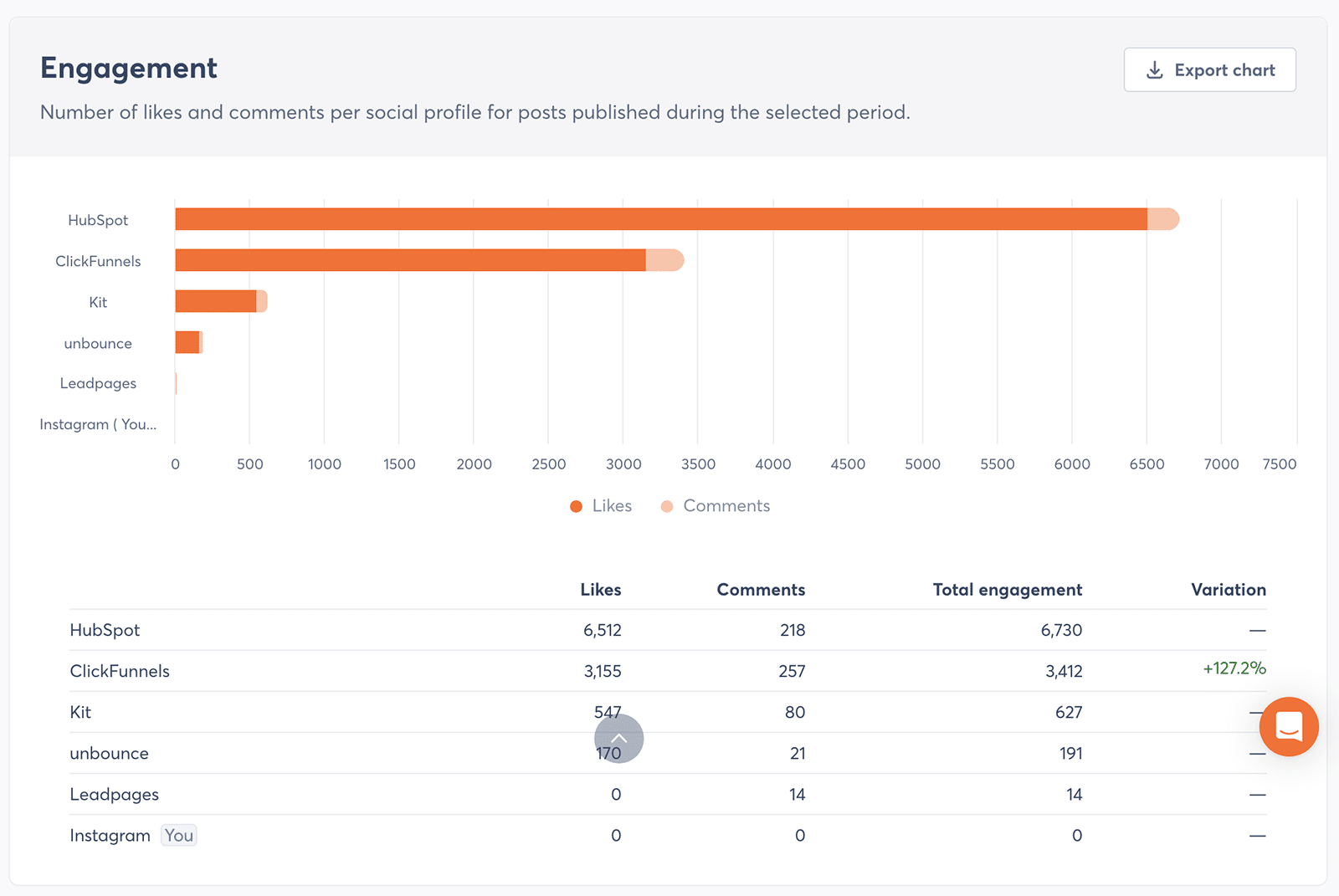Click the 80 comments value for Kit
The width and height of the screenshot is (1339, 896).
pos(795,712)
